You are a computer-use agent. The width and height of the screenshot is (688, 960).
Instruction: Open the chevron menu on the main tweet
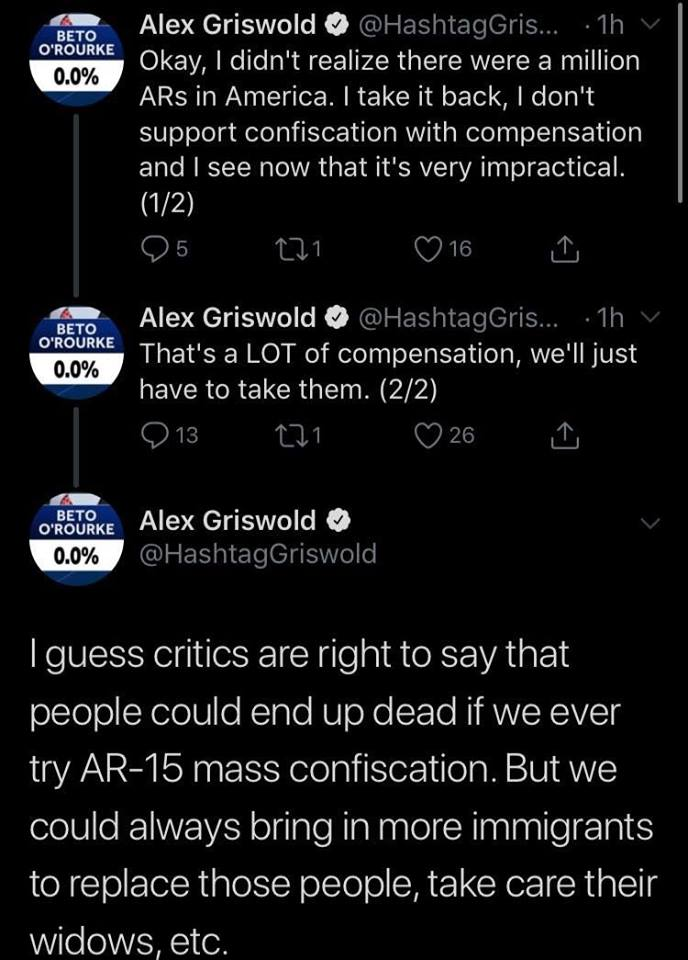[651, 523]
